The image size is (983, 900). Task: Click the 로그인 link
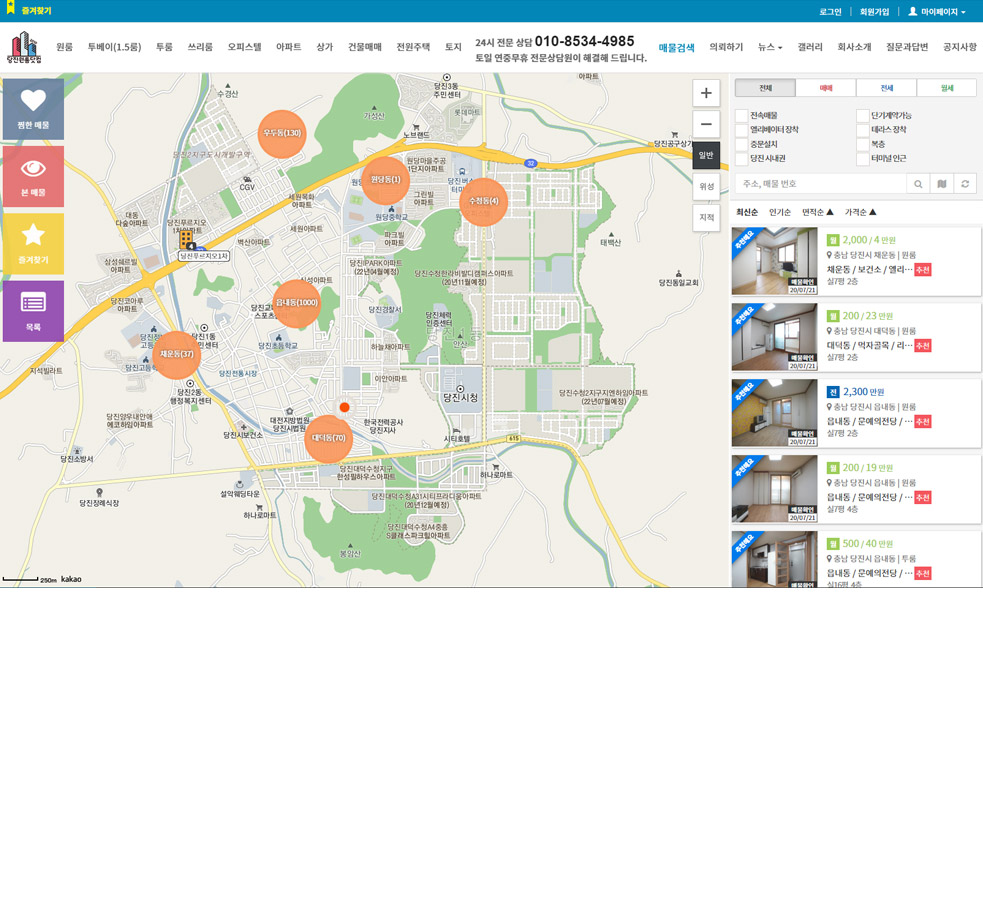coord(831,12)
